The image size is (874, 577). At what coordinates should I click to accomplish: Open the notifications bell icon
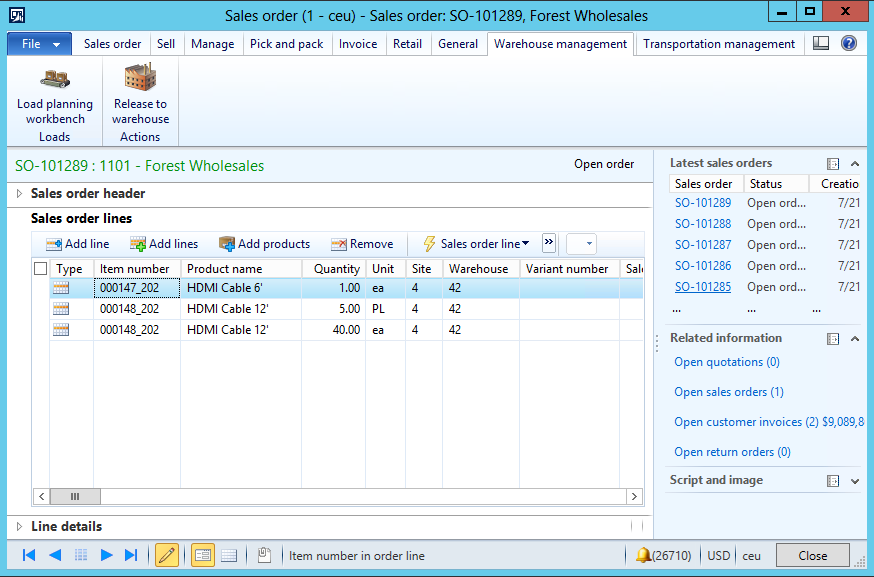coord(643,555)
